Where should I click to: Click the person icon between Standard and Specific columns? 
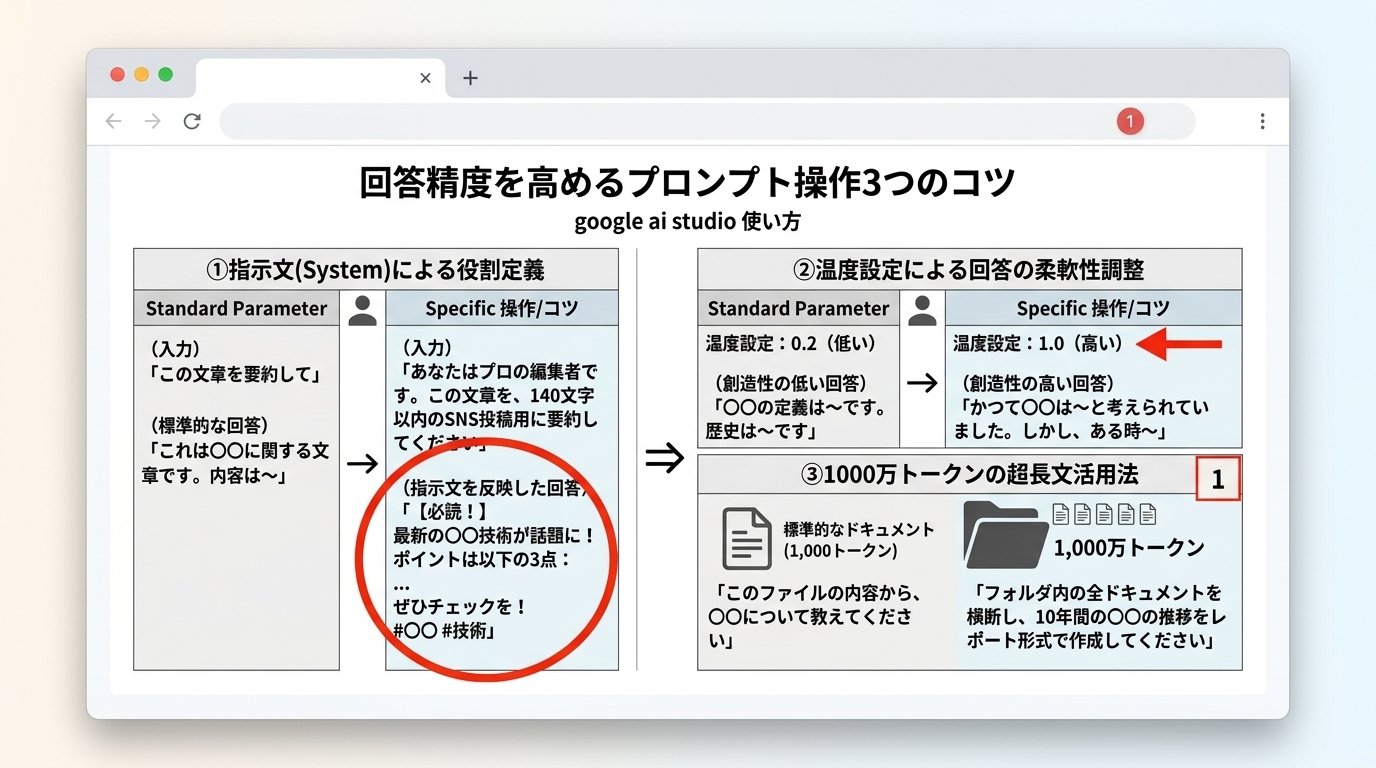363,308
